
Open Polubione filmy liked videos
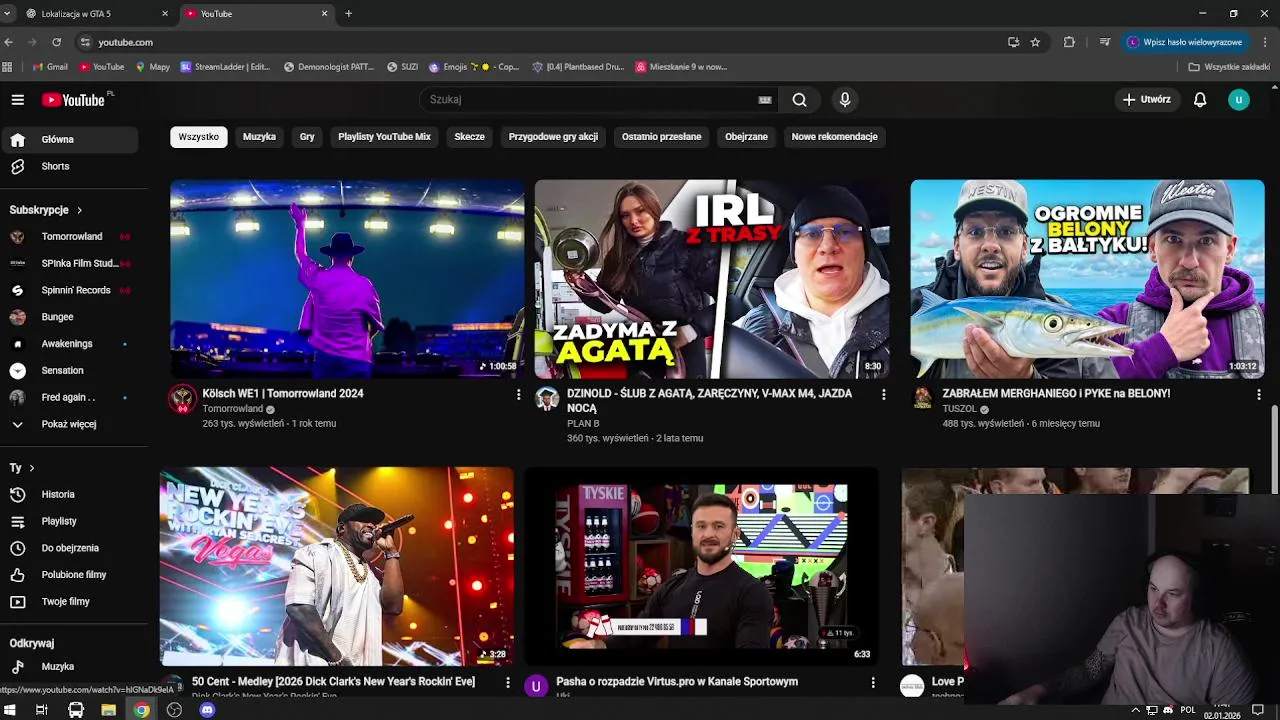pos(69,575)
